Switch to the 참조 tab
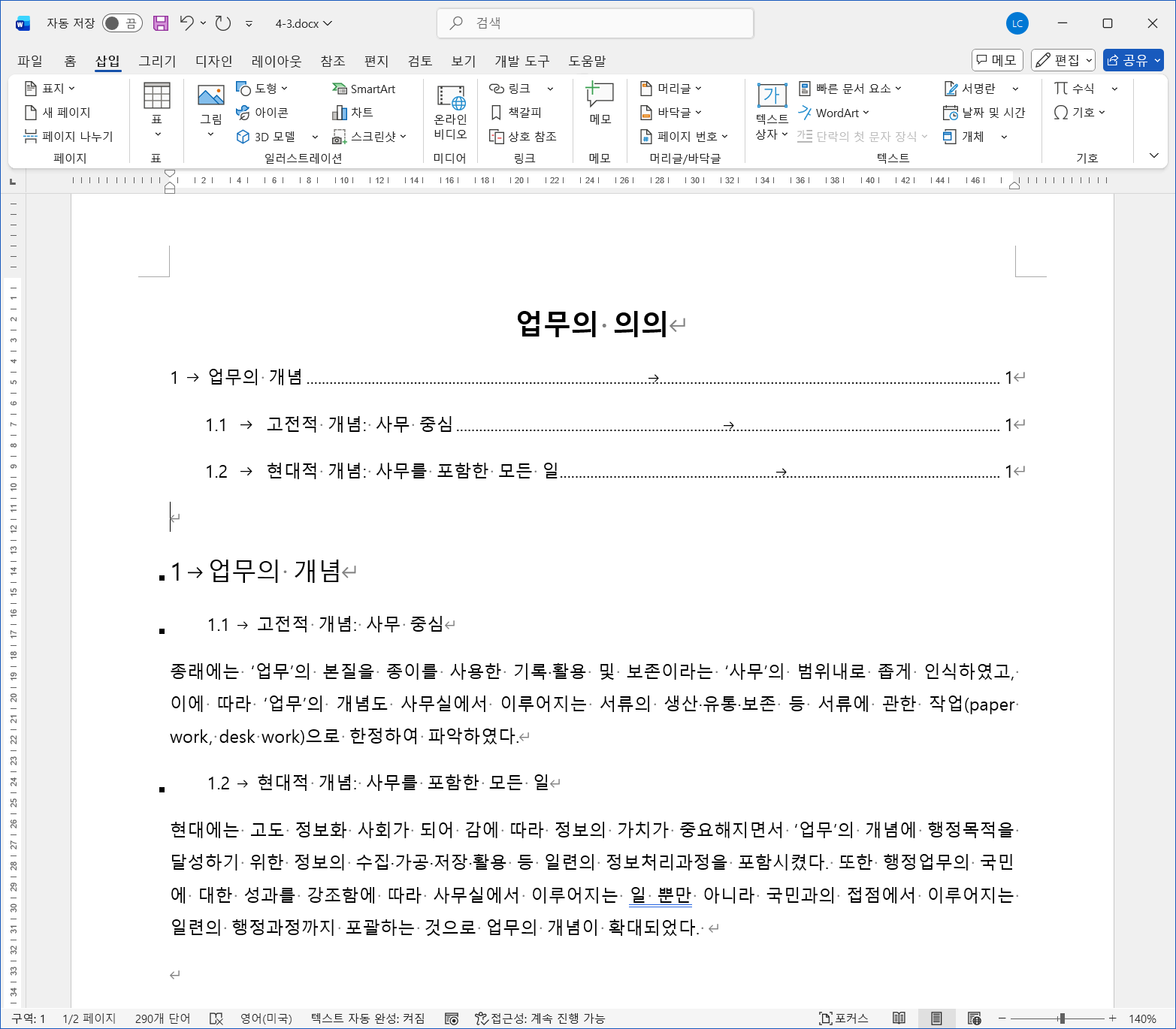Viewport: 1176px width, 1029px height. 332,61
